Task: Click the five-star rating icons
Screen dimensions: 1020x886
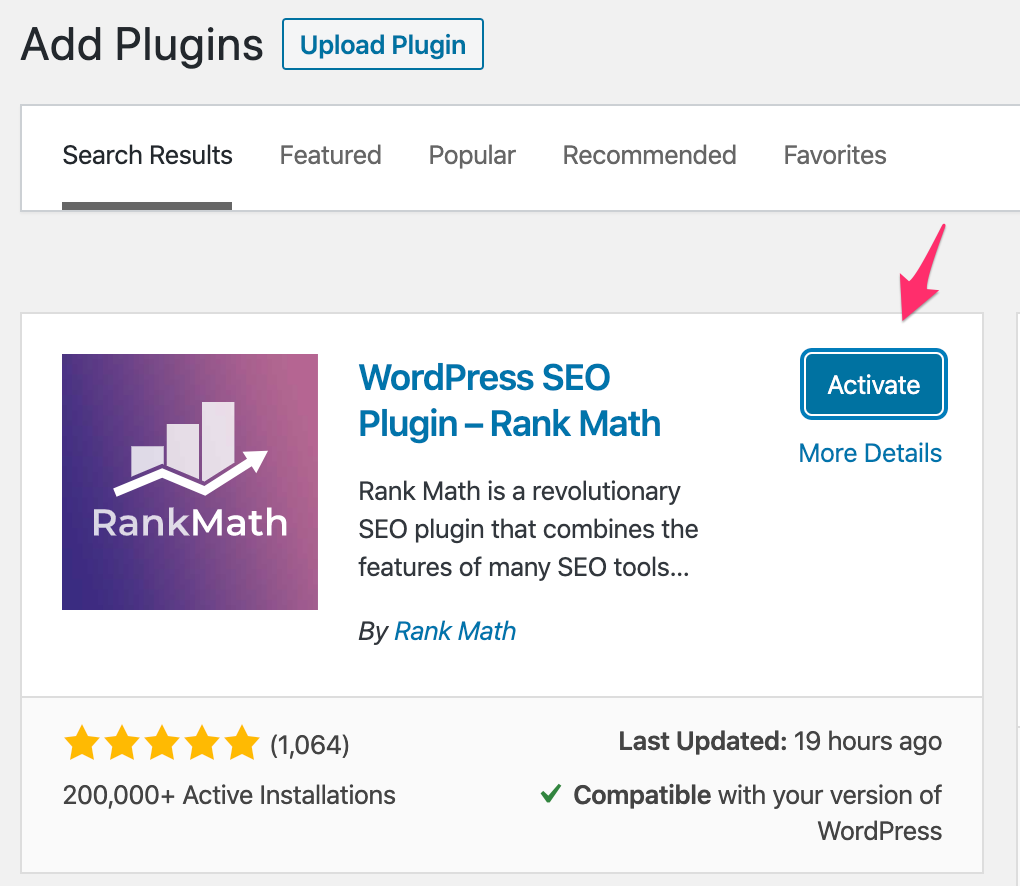Action: point(162,743)
